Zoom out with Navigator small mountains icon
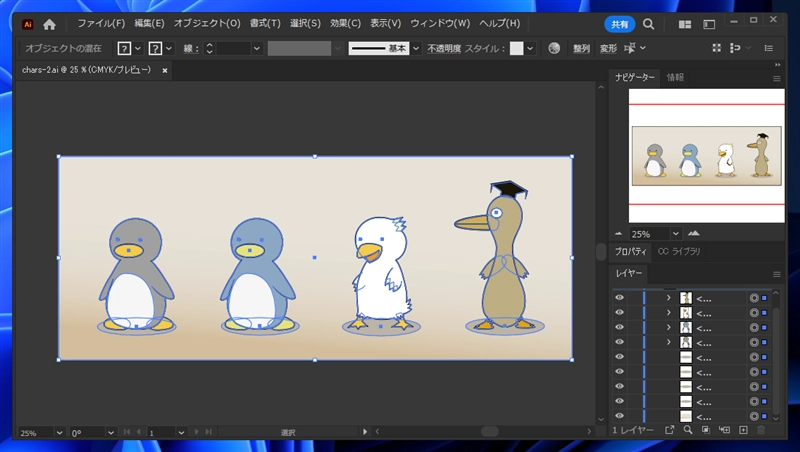The width and height of the screenshot is (800, 452). tap(619, 234)
